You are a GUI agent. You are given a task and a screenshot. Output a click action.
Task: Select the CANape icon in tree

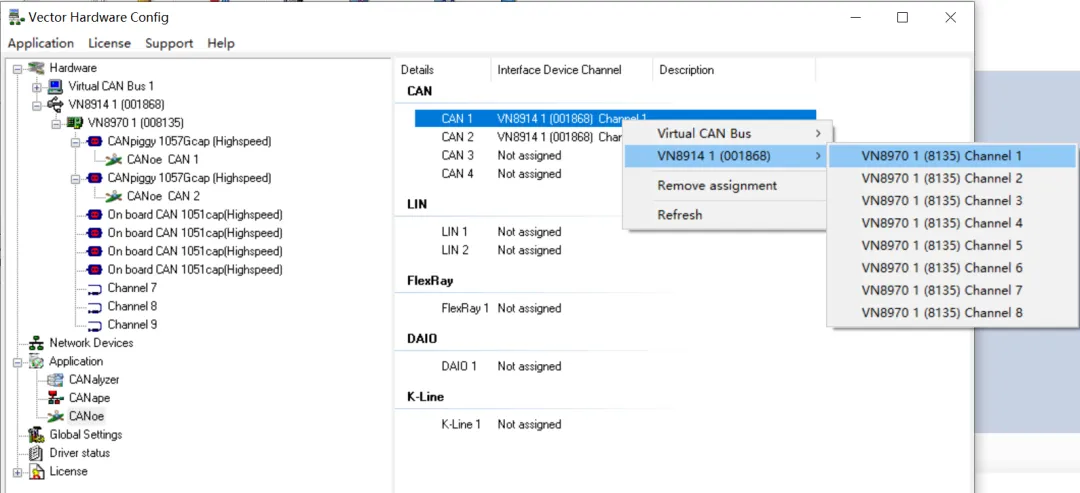(x=56, y=398)
